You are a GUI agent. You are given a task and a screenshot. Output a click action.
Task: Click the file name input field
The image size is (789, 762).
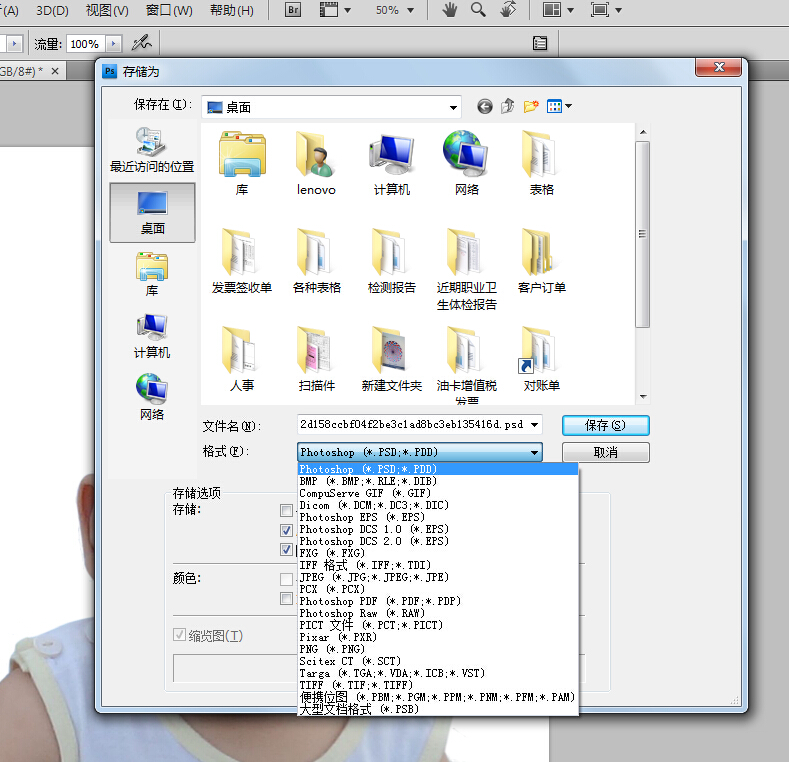pyautogui.click(x=413, y=425)
